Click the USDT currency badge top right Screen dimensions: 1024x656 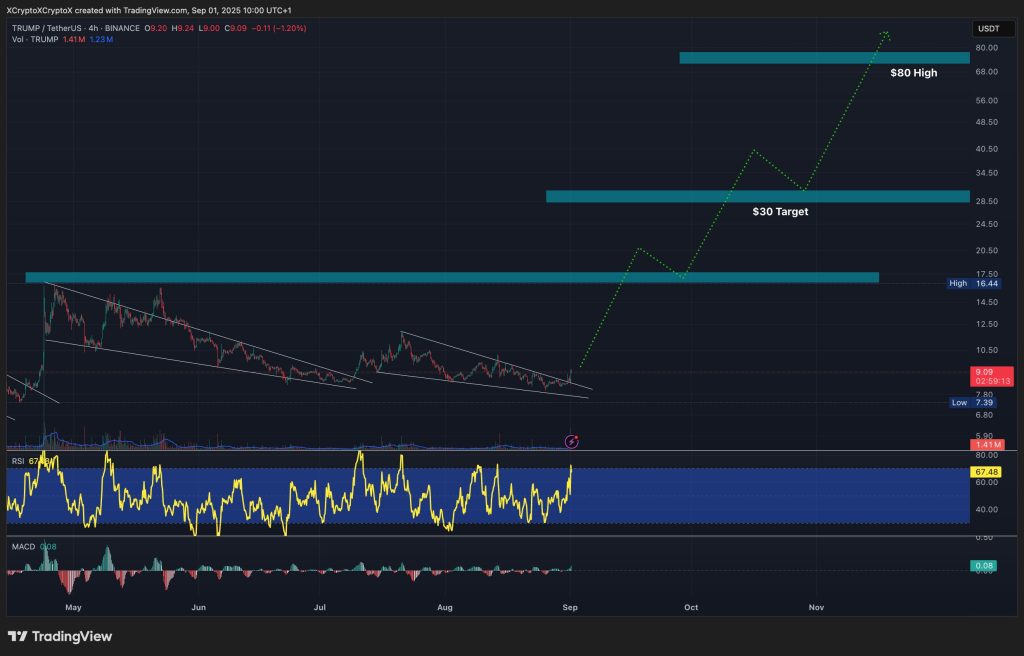[x=993, y=29]
